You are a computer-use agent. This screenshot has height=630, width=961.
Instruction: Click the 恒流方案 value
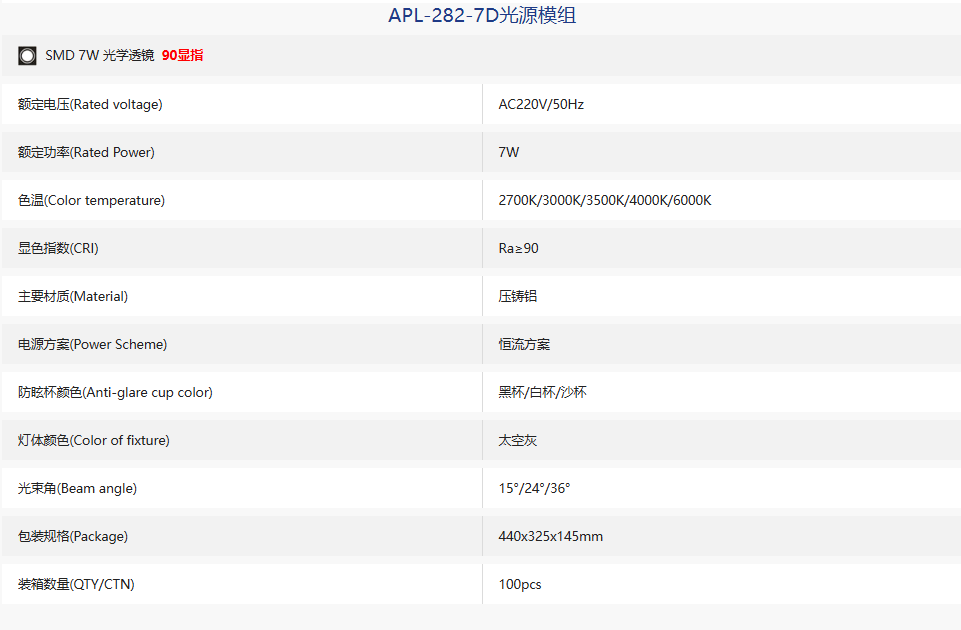point(524,344)
